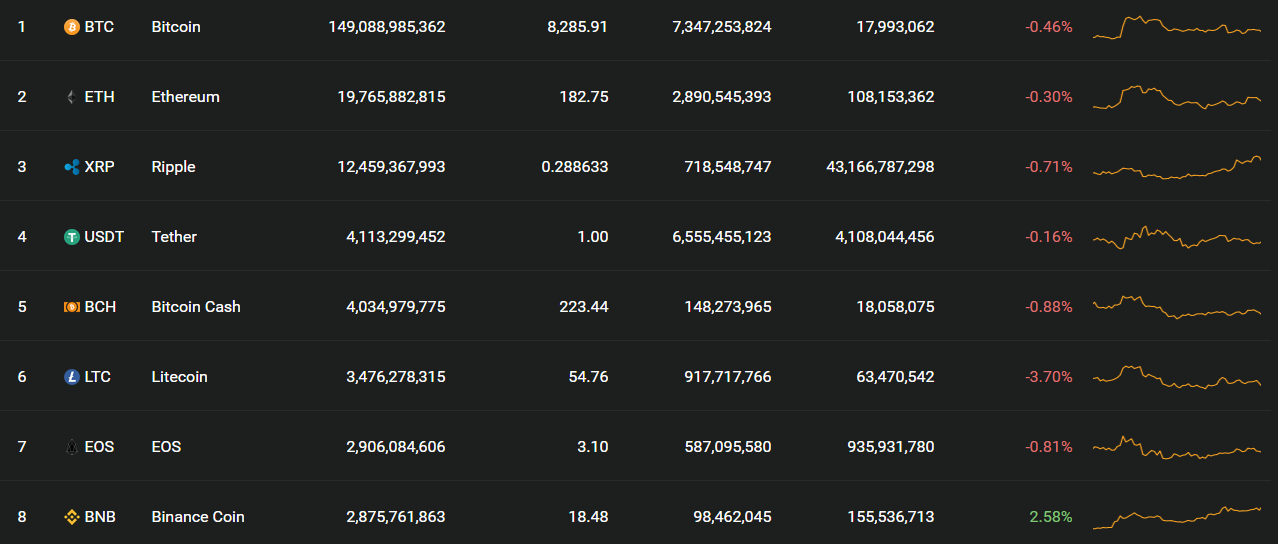
Task: Click the USDT ticker symbol
Action: 105,237
